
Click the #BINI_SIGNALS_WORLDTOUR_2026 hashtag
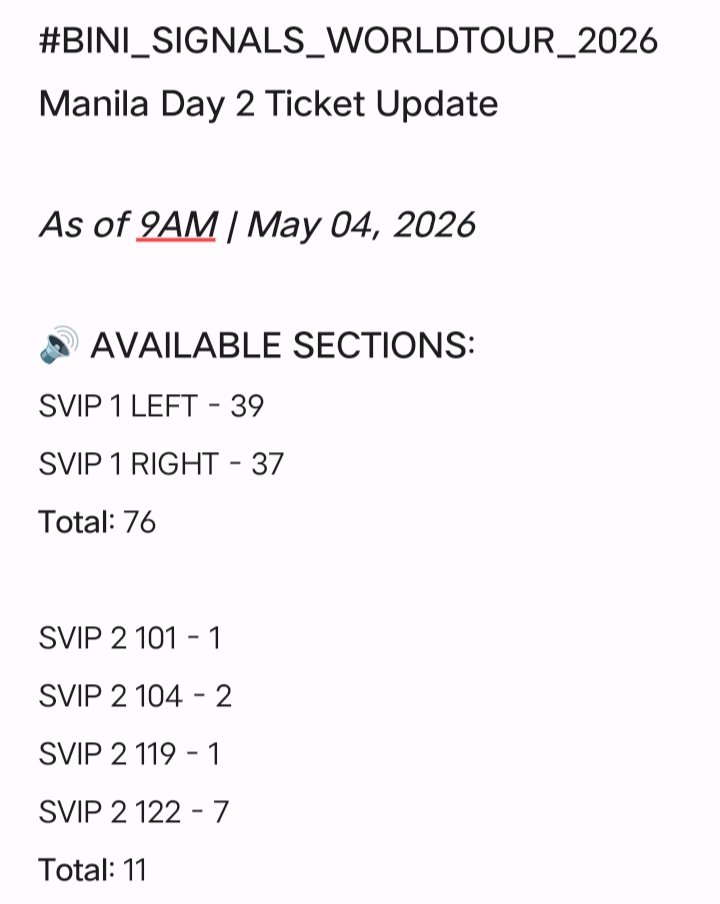click(348, 42)
